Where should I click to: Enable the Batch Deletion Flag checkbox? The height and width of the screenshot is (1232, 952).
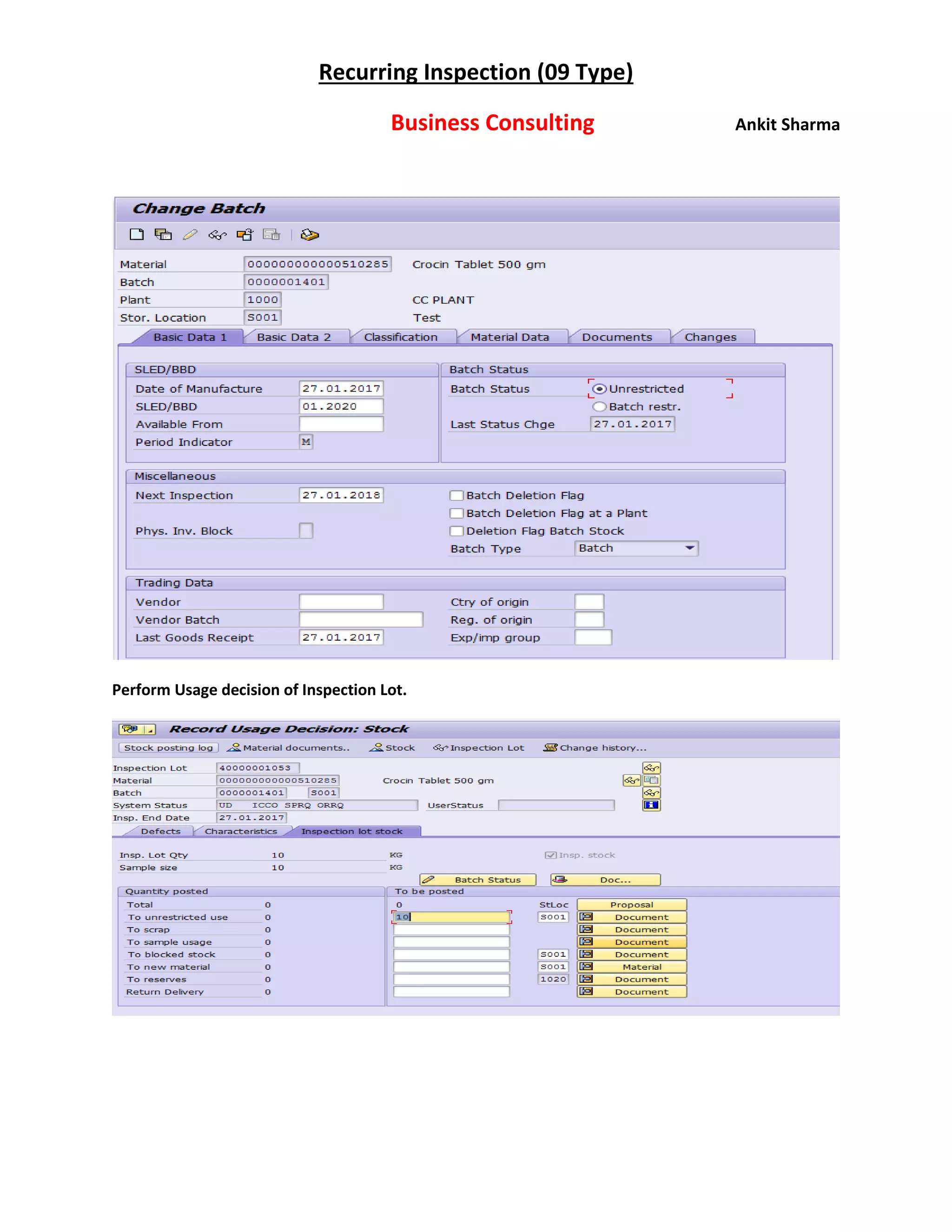coord(456,496)
